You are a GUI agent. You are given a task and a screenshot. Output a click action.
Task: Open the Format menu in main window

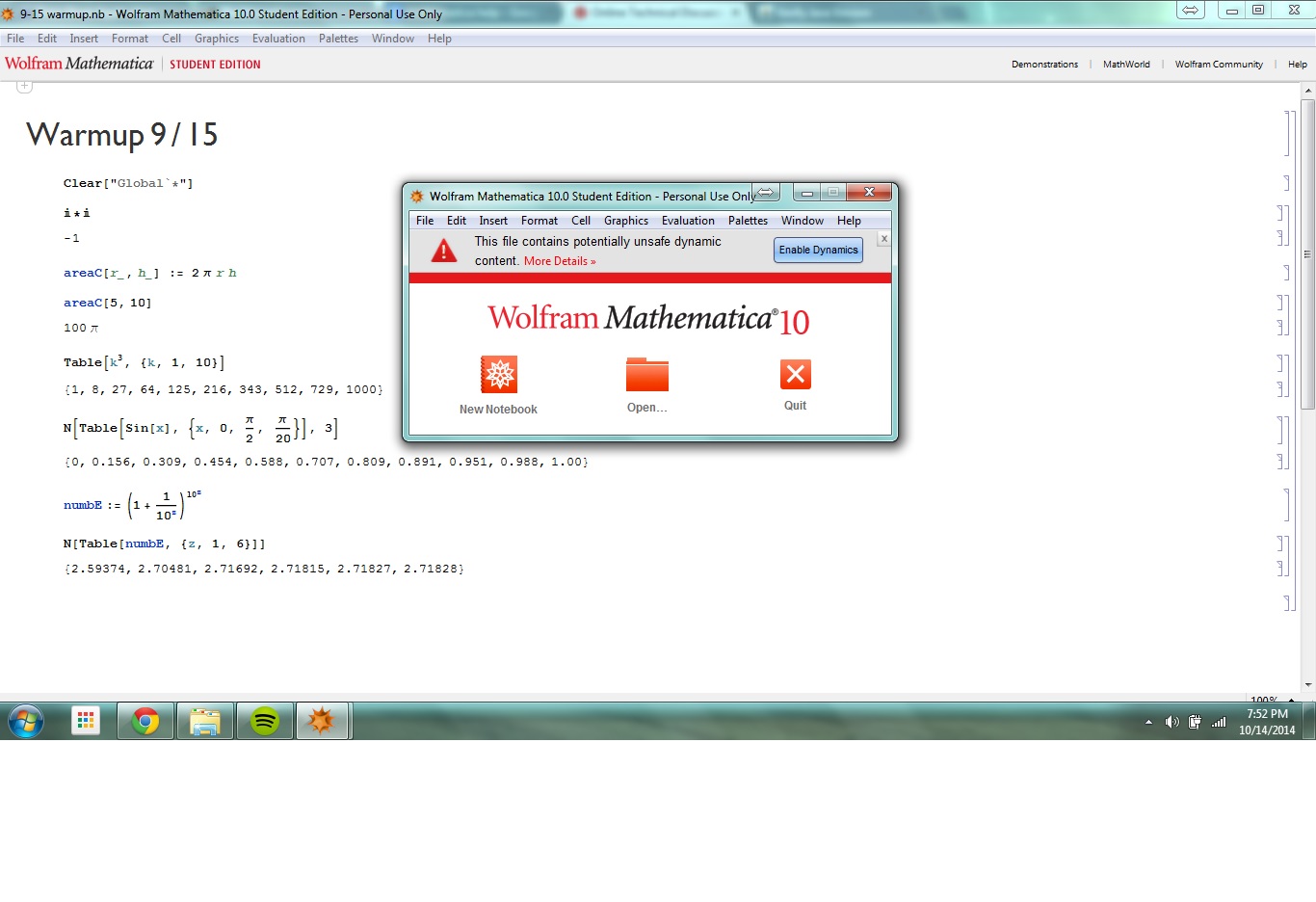click(x=130, y=39)
